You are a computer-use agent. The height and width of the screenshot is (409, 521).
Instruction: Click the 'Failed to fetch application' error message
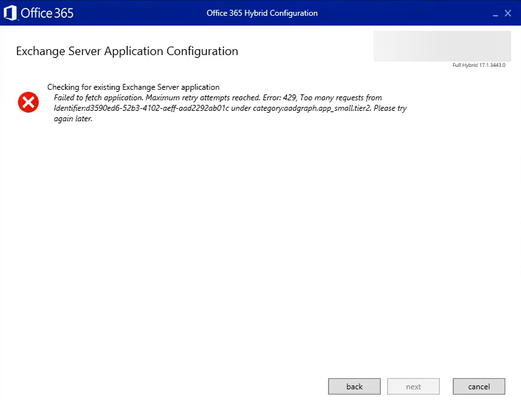point(230,108)
